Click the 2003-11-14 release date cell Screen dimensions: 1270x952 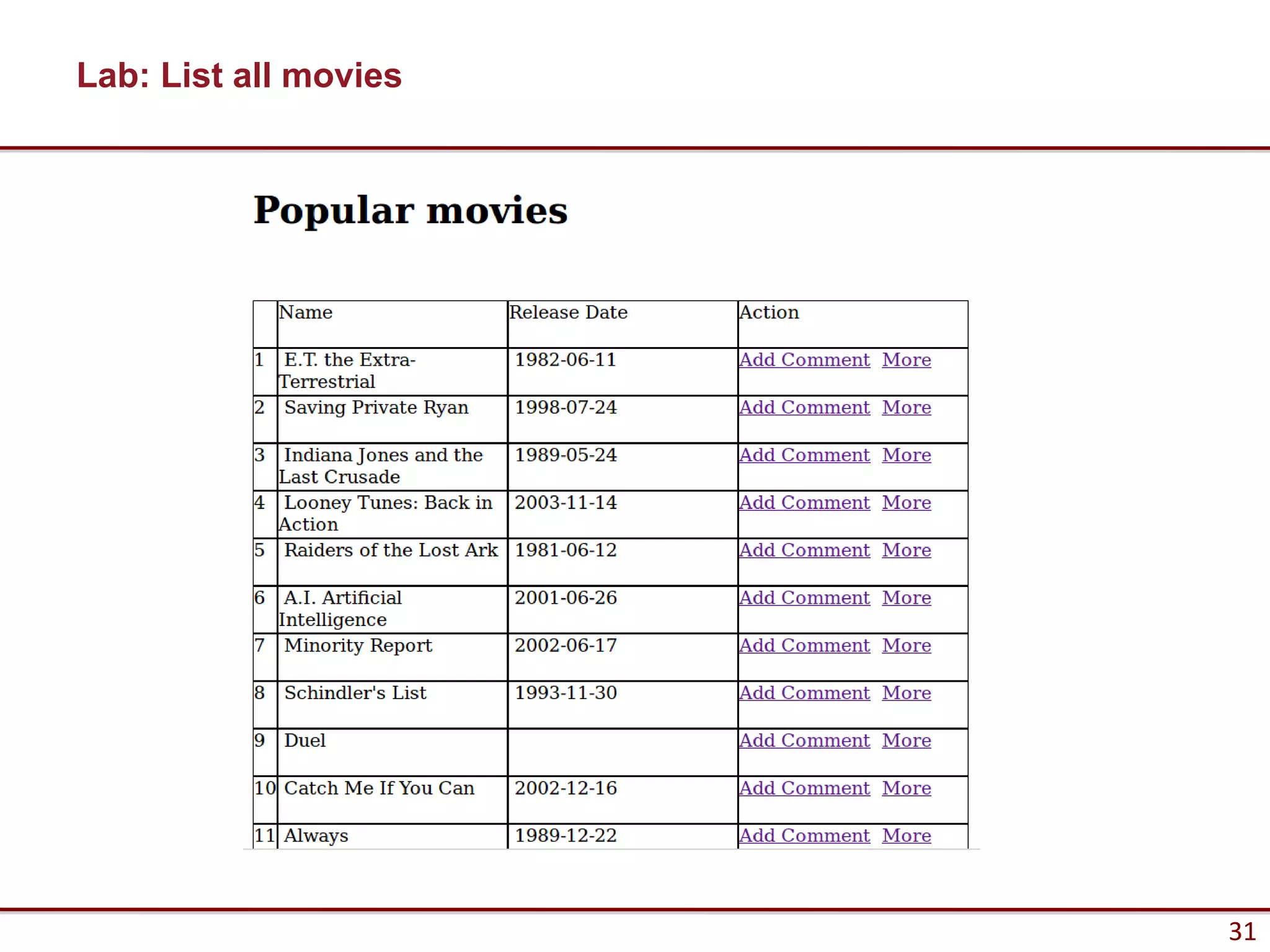click(x=566, y=503)
